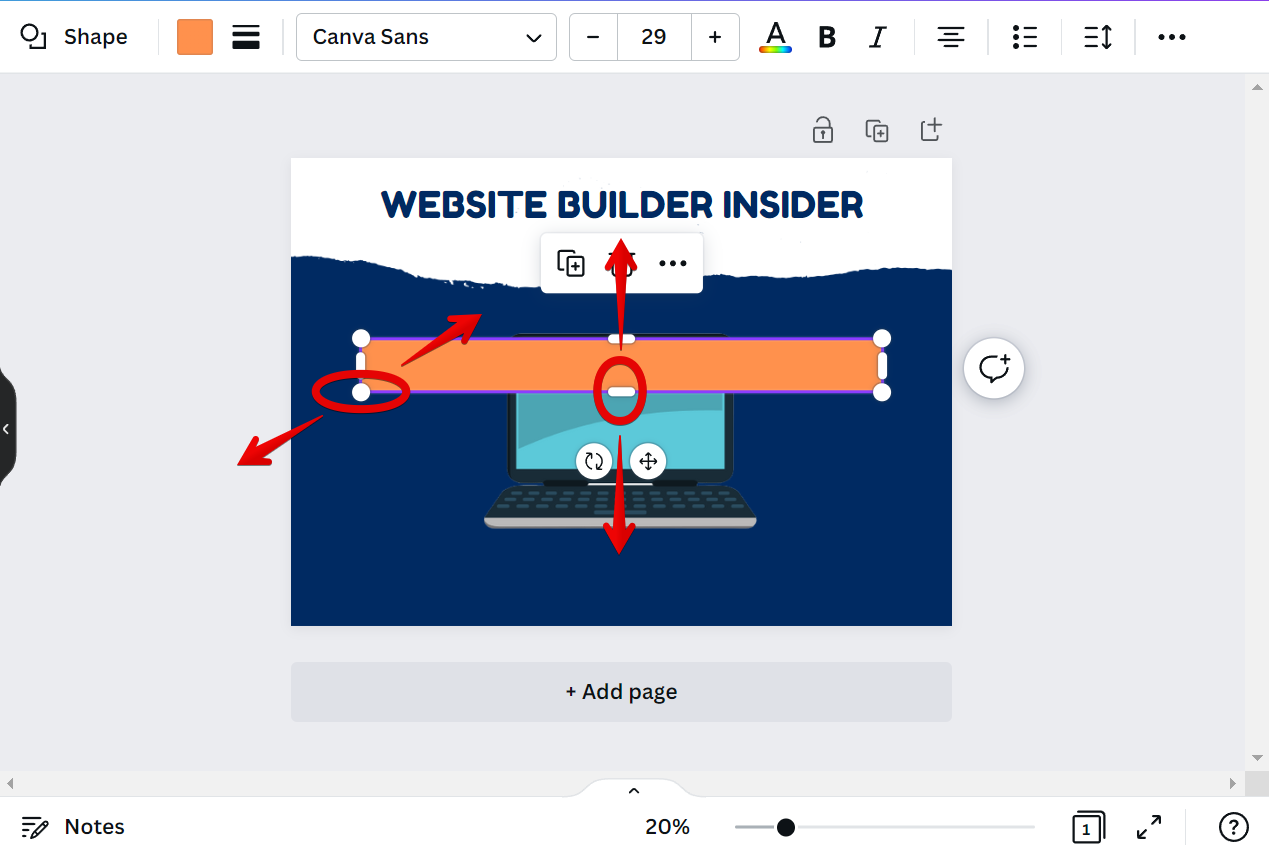Viewport: 1269px width, 853px height.
Task: Click the vertical scrollbar down arrow
Action: (x=1257, y=759)
